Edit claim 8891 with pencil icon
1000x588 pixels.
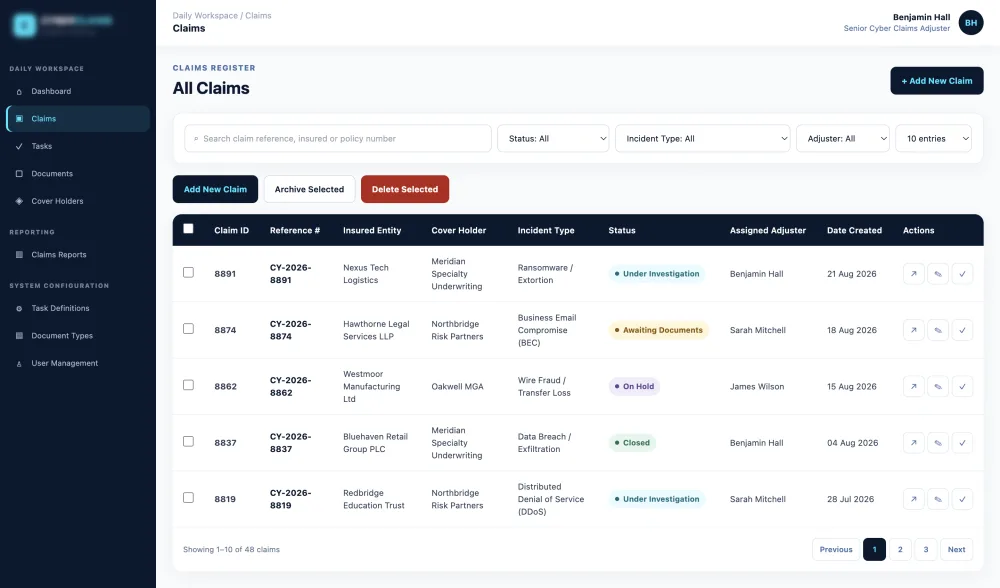pos(938,274)
